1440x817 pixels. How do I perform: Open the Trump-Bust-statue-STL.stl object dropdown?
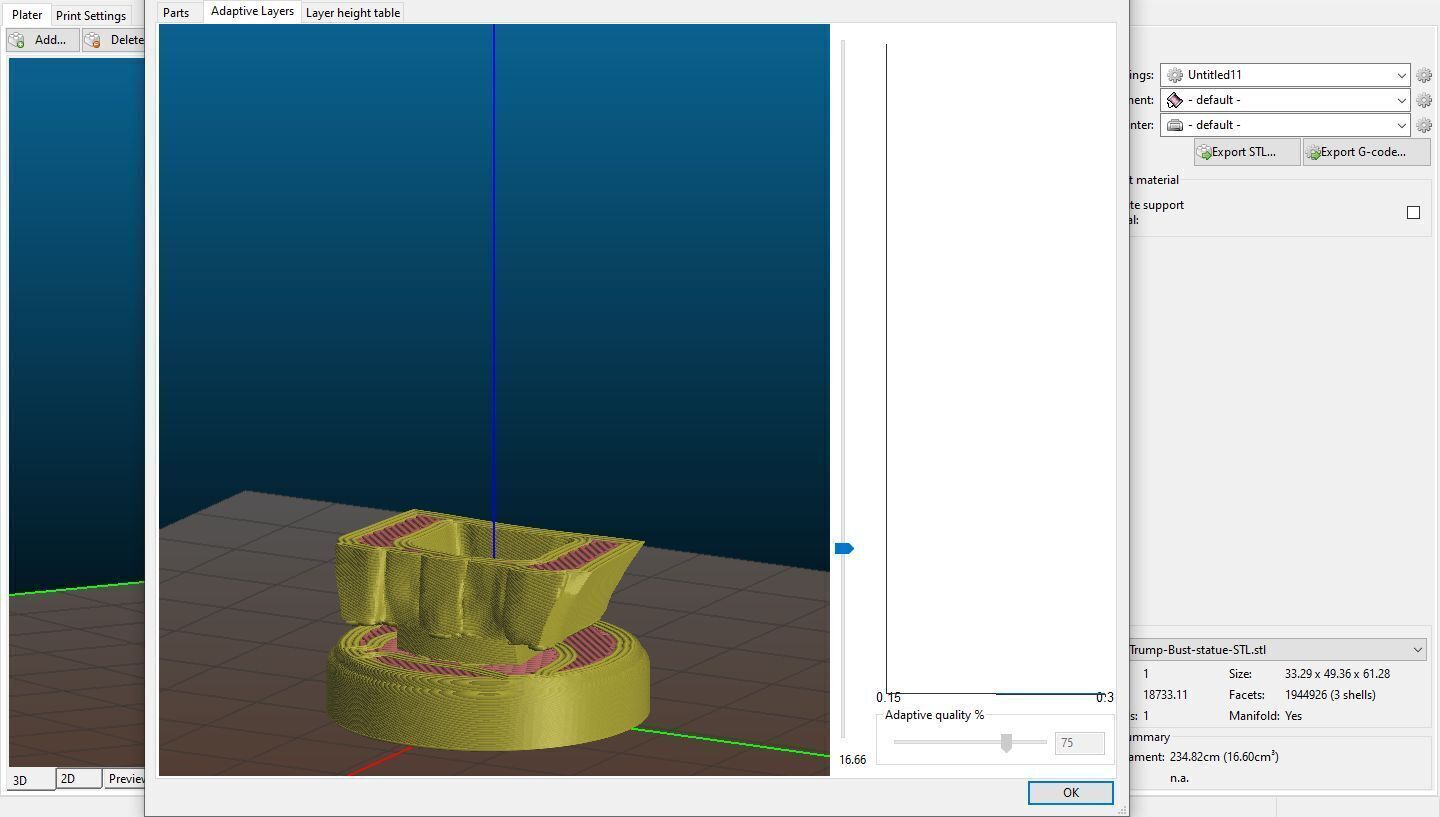click(x=1277, y=650)
